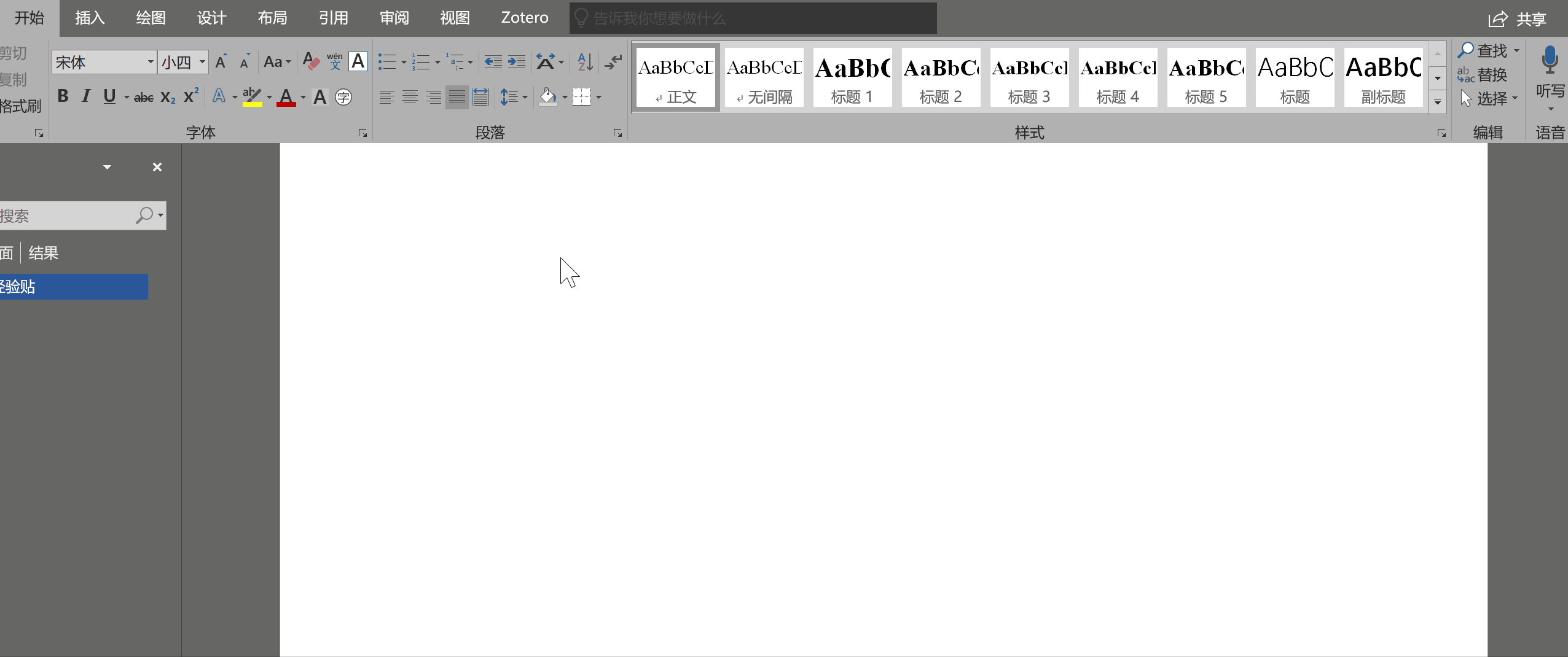Apply superscript formatting
Screen dimensions: 1568x657
pyautogui.click(x=191, y=96)
